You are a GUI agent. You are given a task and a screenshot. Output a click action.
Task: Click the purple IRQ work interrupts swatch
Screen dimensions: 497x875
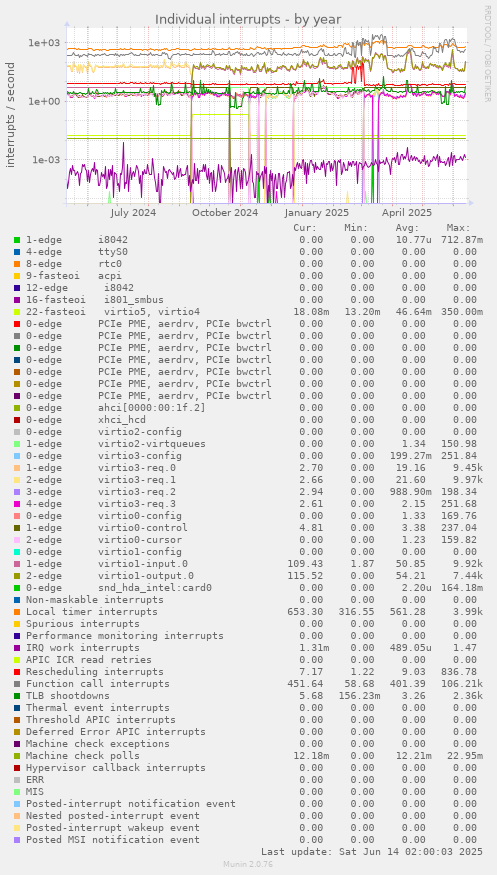point(17,648)
